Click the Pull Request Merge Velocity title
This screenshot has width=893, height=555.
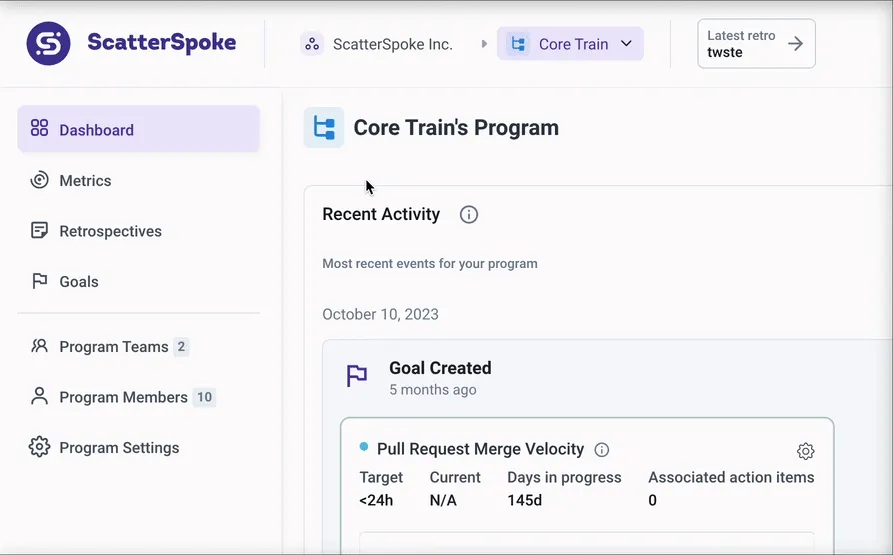pyautogui.click(x=480, y=450)
